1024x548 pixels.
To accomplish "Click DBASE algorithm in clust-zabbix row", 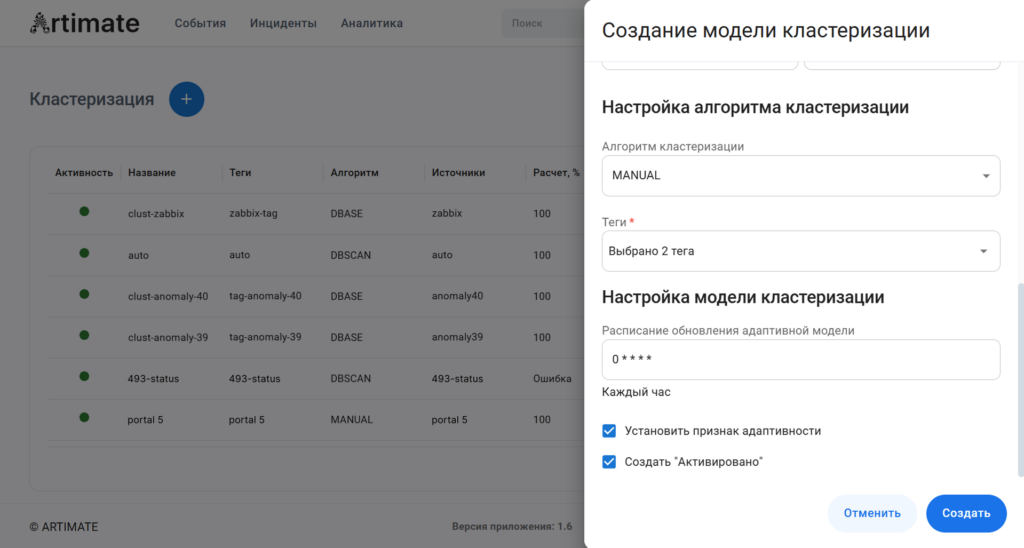I will coord(347,214).
